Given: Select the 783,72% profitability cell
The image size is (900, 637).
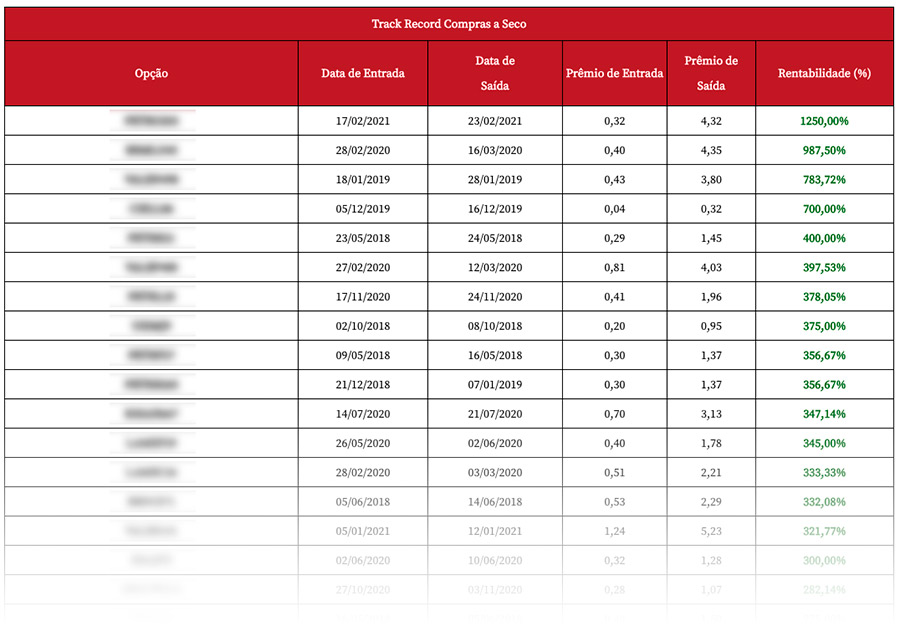Looking at the screenshot, I should coord(824,180).
